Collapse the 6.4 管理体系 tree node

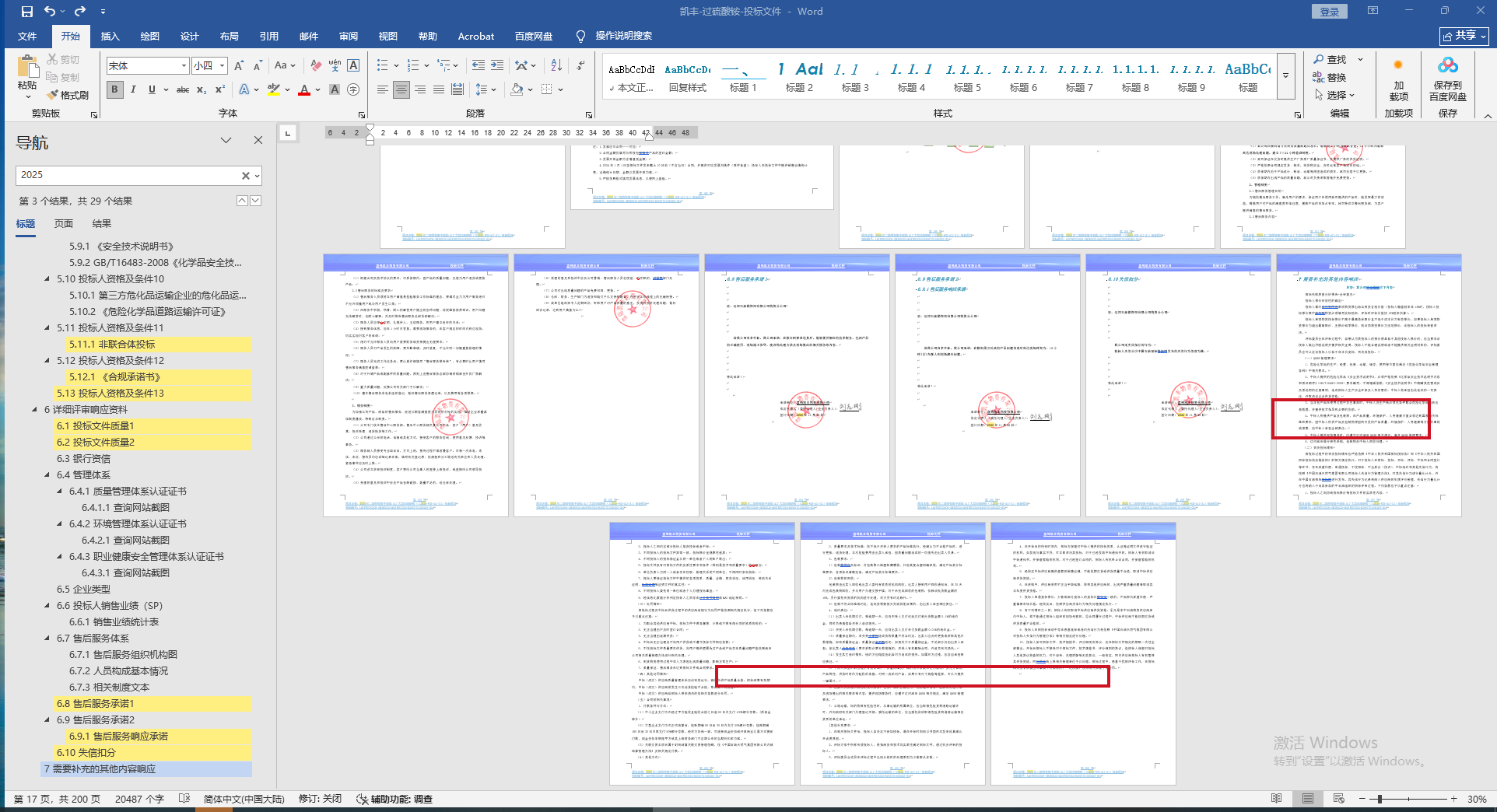[x=47, y=474]
